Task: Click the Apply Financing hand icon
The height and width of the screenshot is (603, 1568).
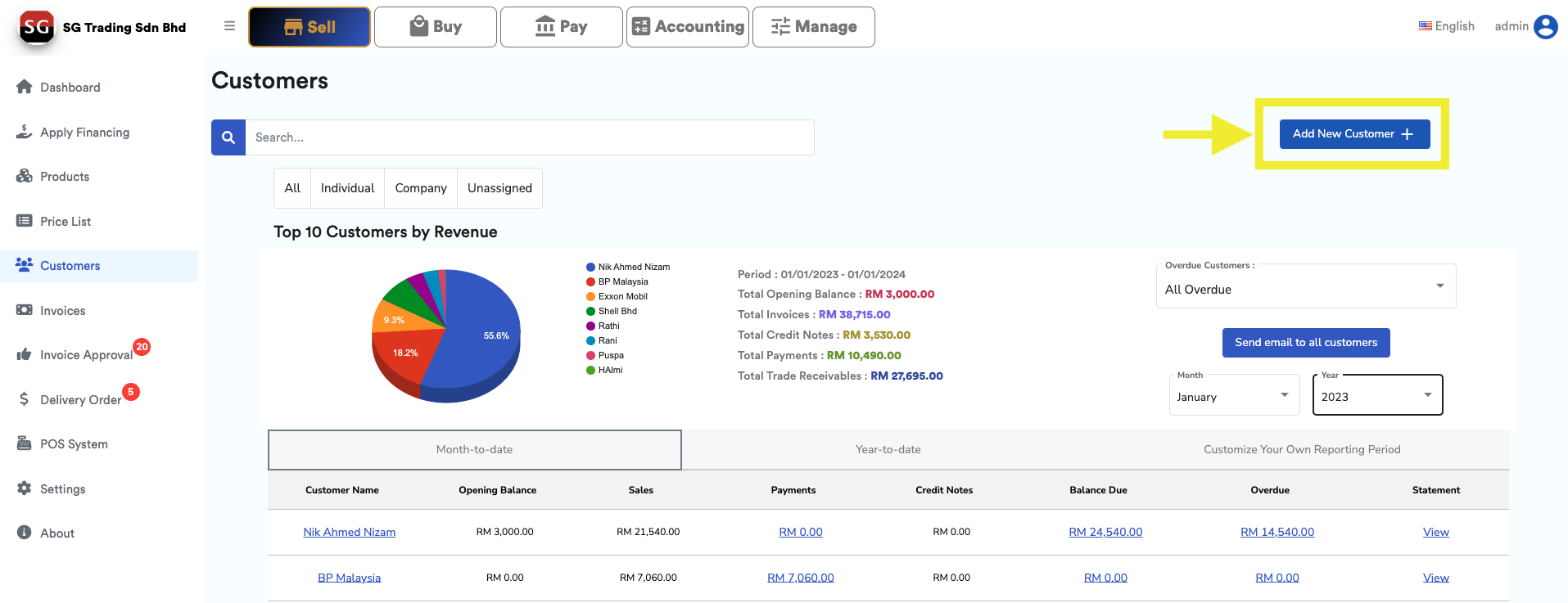Action: [25, 132]
